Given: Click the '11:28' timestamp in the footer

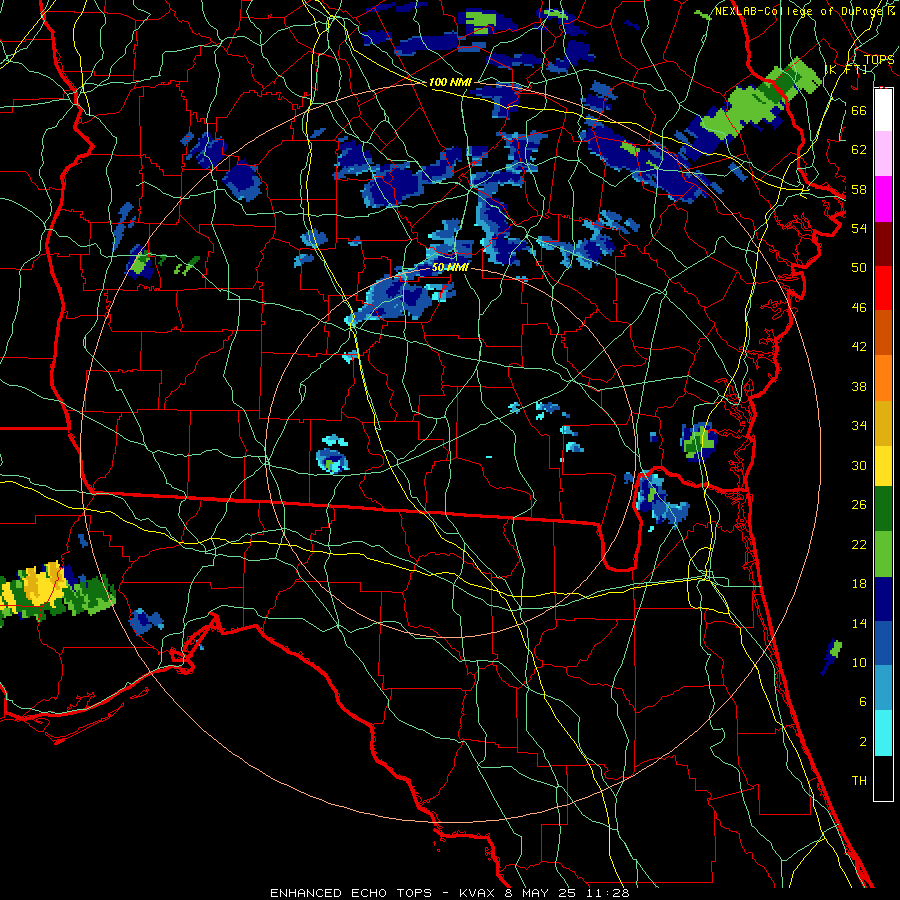Looking at the screenshot, I should pos(607,893).
